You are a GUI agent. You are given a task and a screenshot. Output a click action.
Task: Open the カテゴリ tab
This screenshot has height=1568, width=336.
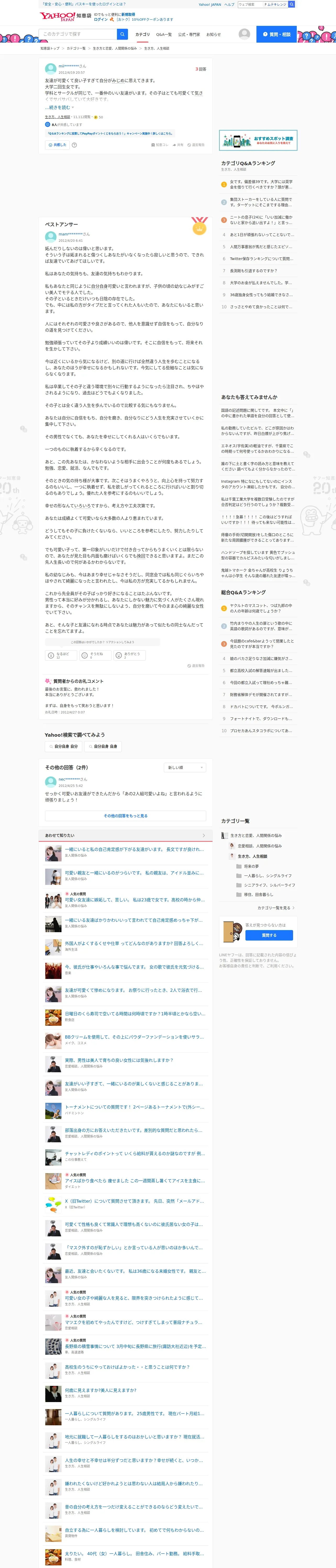click(x=142, y=35)
